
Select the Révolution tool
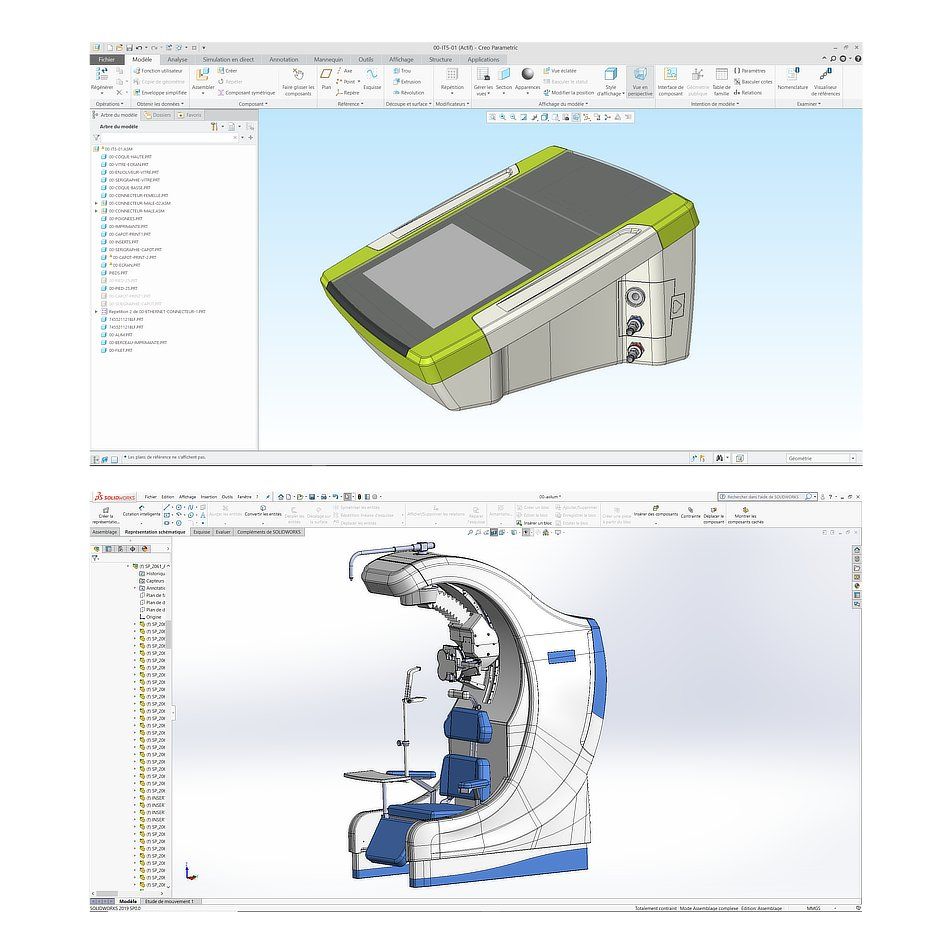tap(409, 93)
